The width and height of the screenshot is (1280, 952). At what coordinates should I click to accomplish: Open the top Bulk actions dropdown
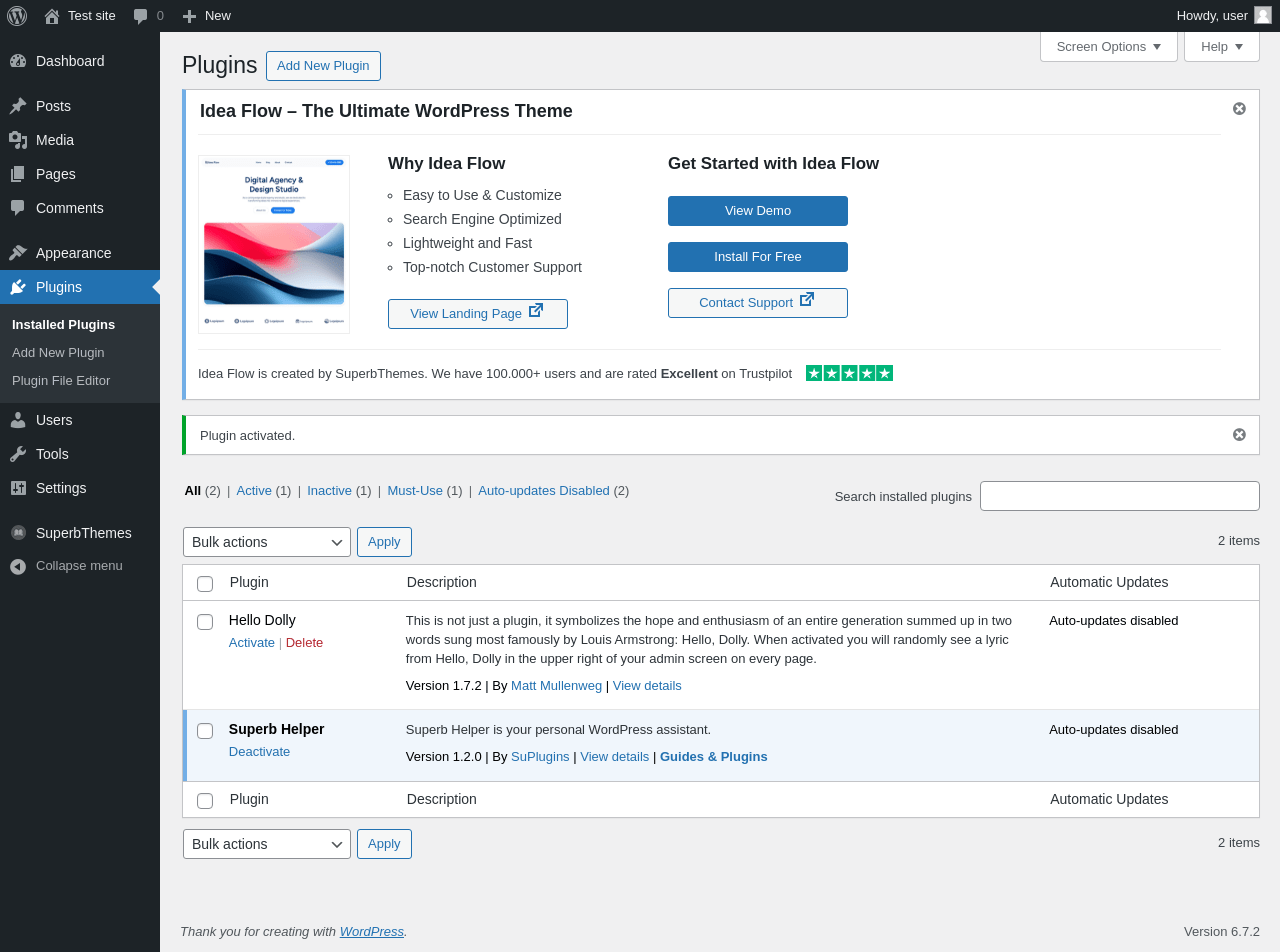click(267, 542)
